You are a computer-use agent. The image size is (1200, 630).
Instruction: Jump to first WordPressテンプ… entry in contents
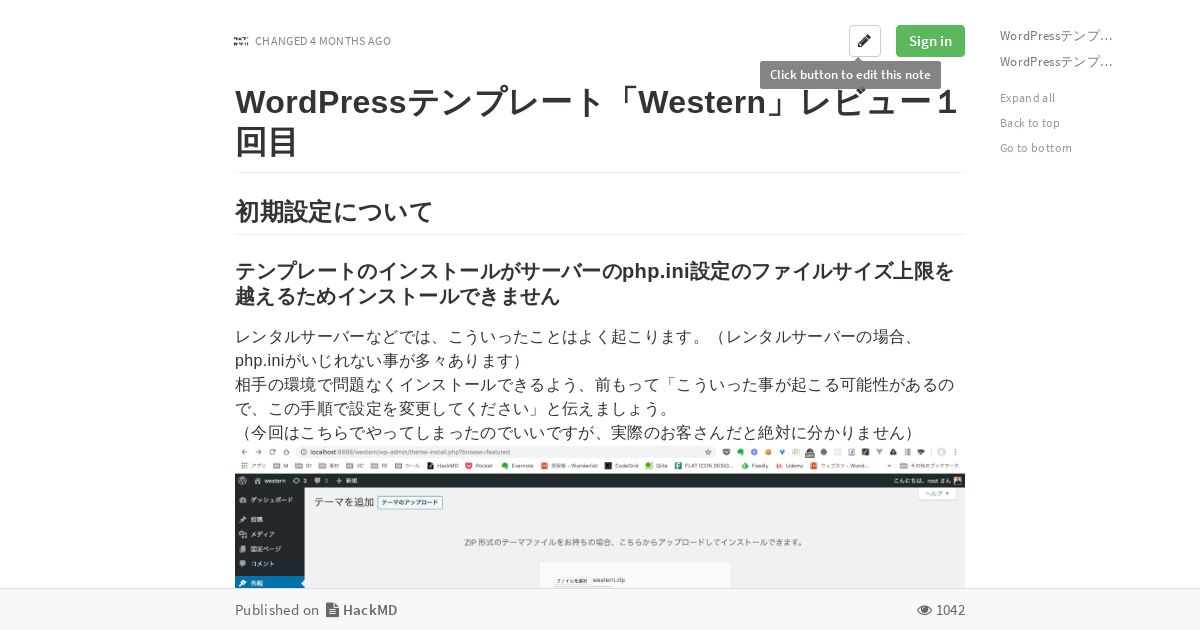pyautogui.click(x=1056, y=35)
